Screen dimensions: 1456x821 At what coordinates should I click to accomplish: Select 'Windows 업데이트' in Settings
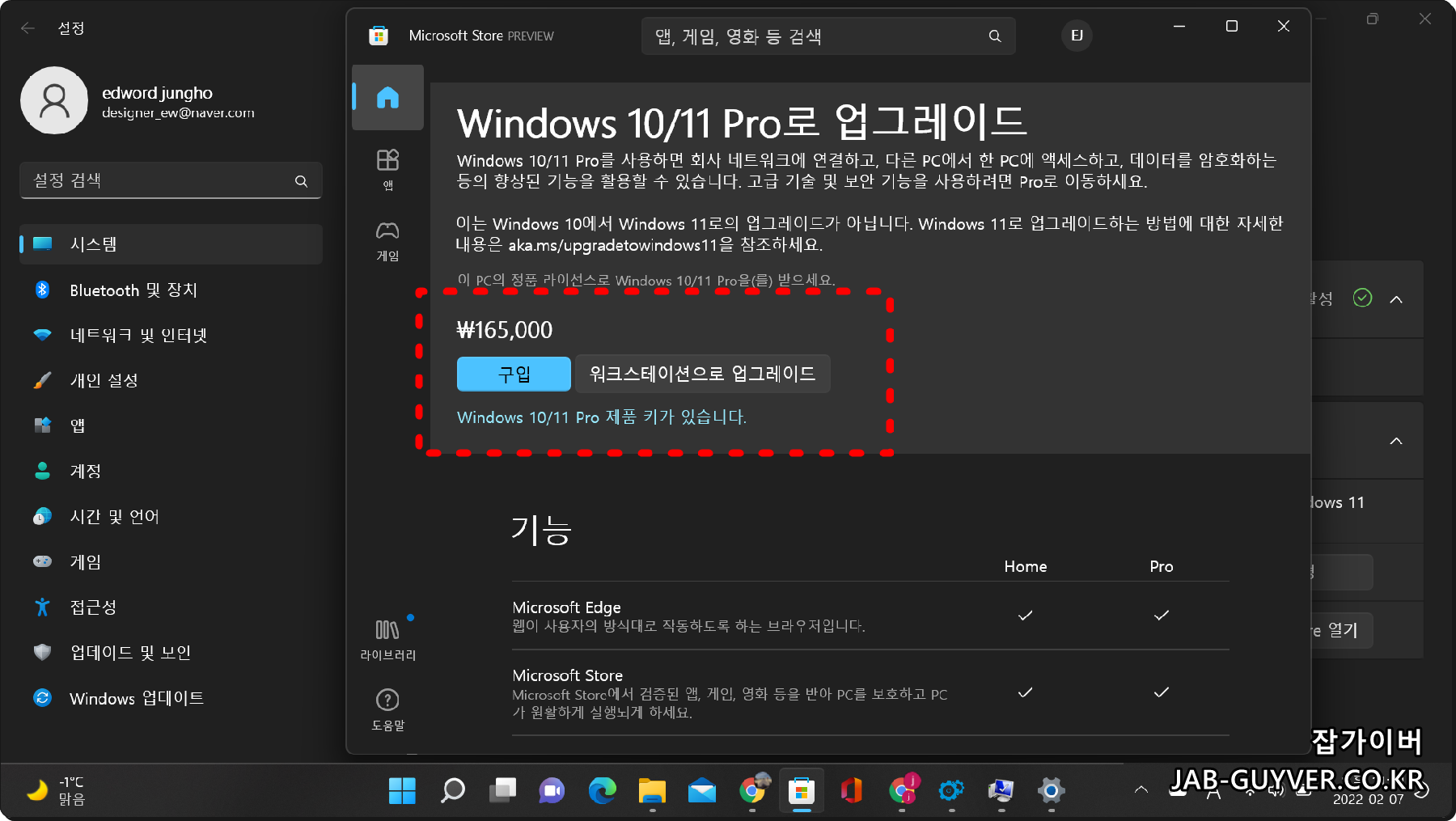coord(171,698)
